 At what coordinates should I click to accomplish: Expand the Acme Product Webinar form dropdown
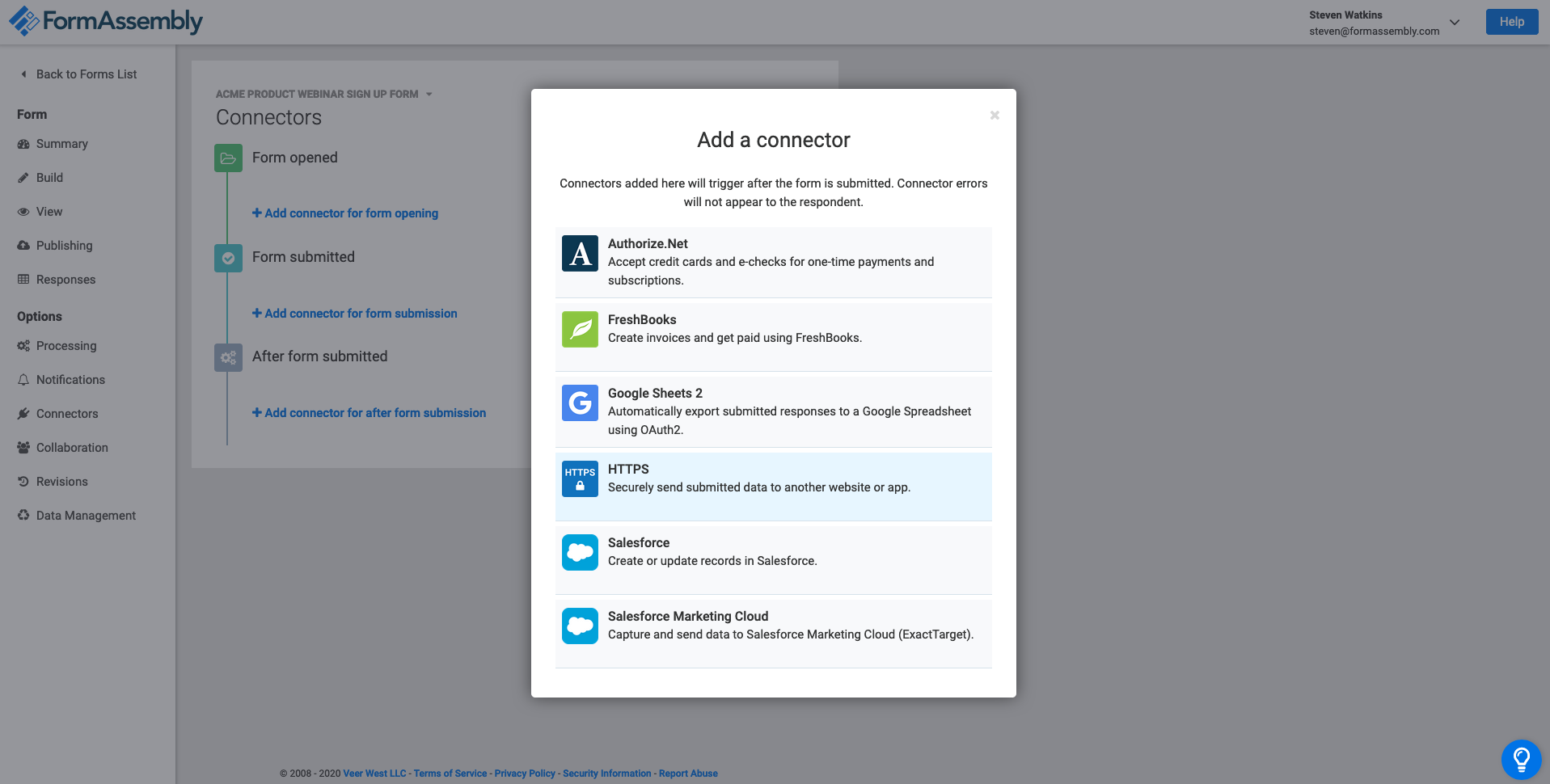(x=429, y=95)
